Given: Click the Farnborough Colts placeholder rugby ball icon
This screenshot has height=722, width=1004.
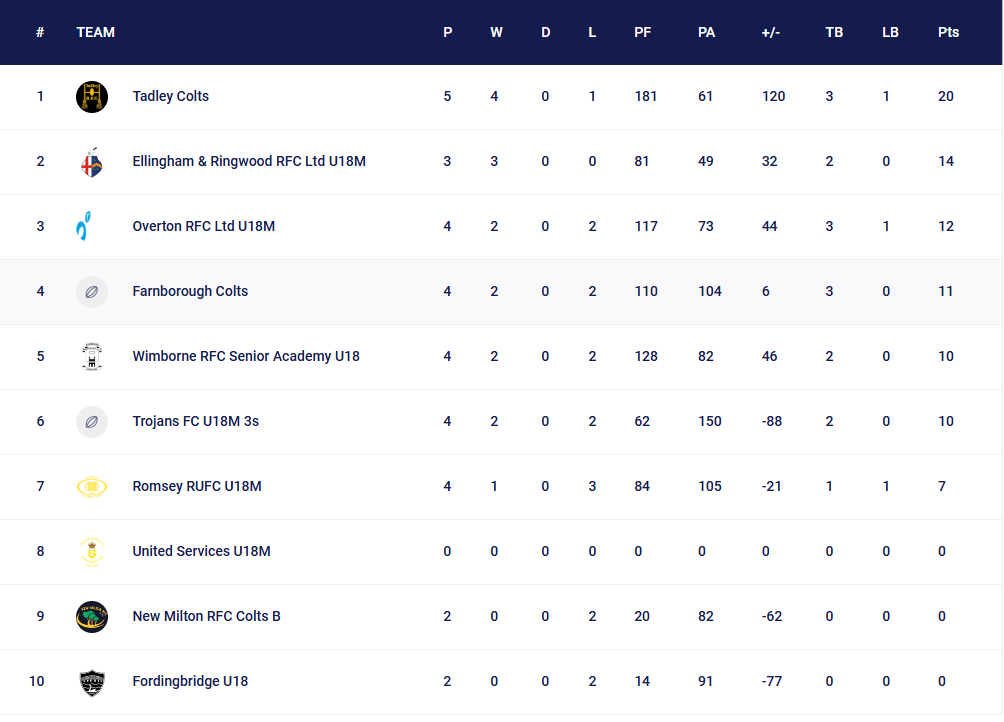Looking at the screenshot, I should coord(92,292).
